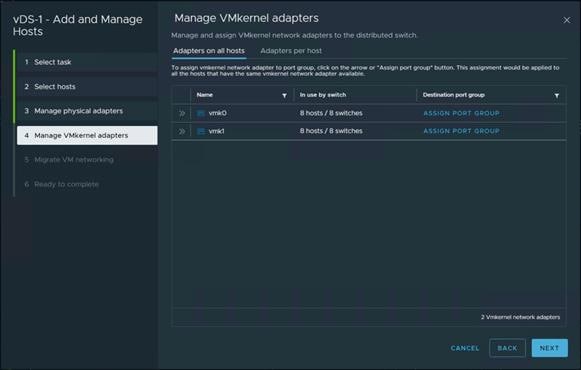581x370 pixels.
Task: Cancel the Add and Manage Hosts wizard
Action: point(465,348)
